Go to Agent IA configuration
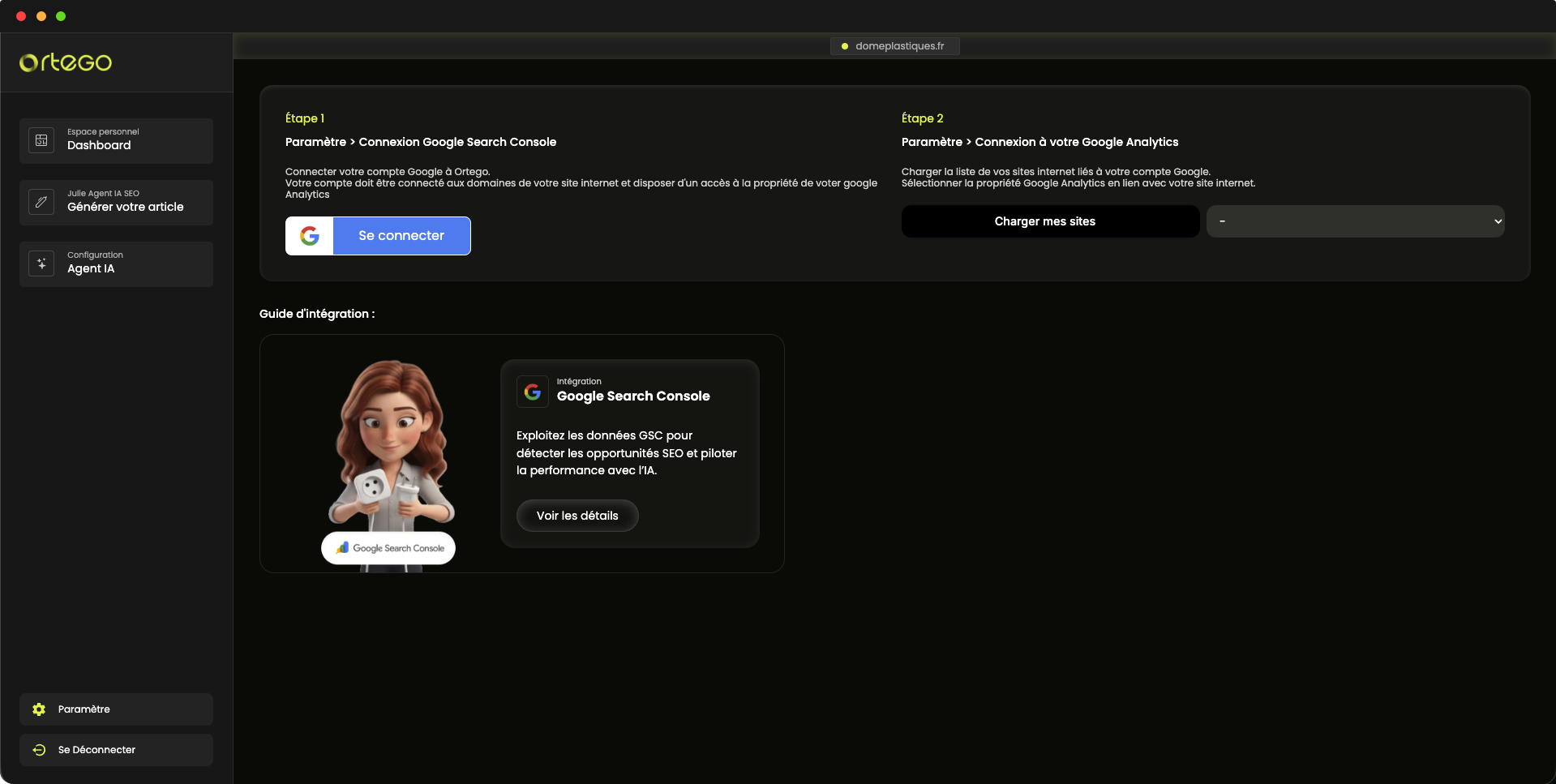Image resolution: width=1556 pixels, height=784 pixels. (x=116, y=264)
